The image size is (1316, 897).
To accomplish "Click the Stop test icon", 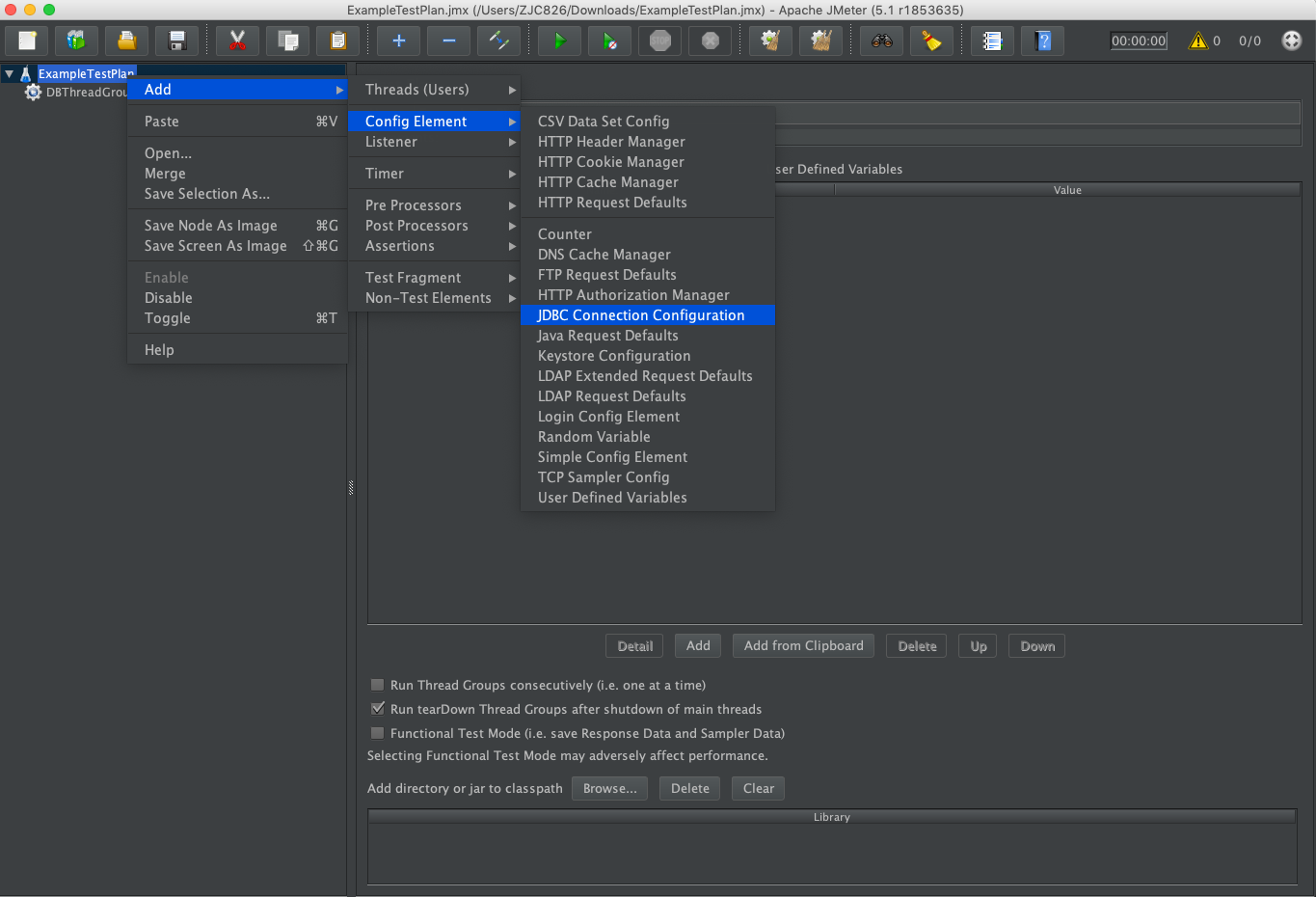I will tap(660, 41).
